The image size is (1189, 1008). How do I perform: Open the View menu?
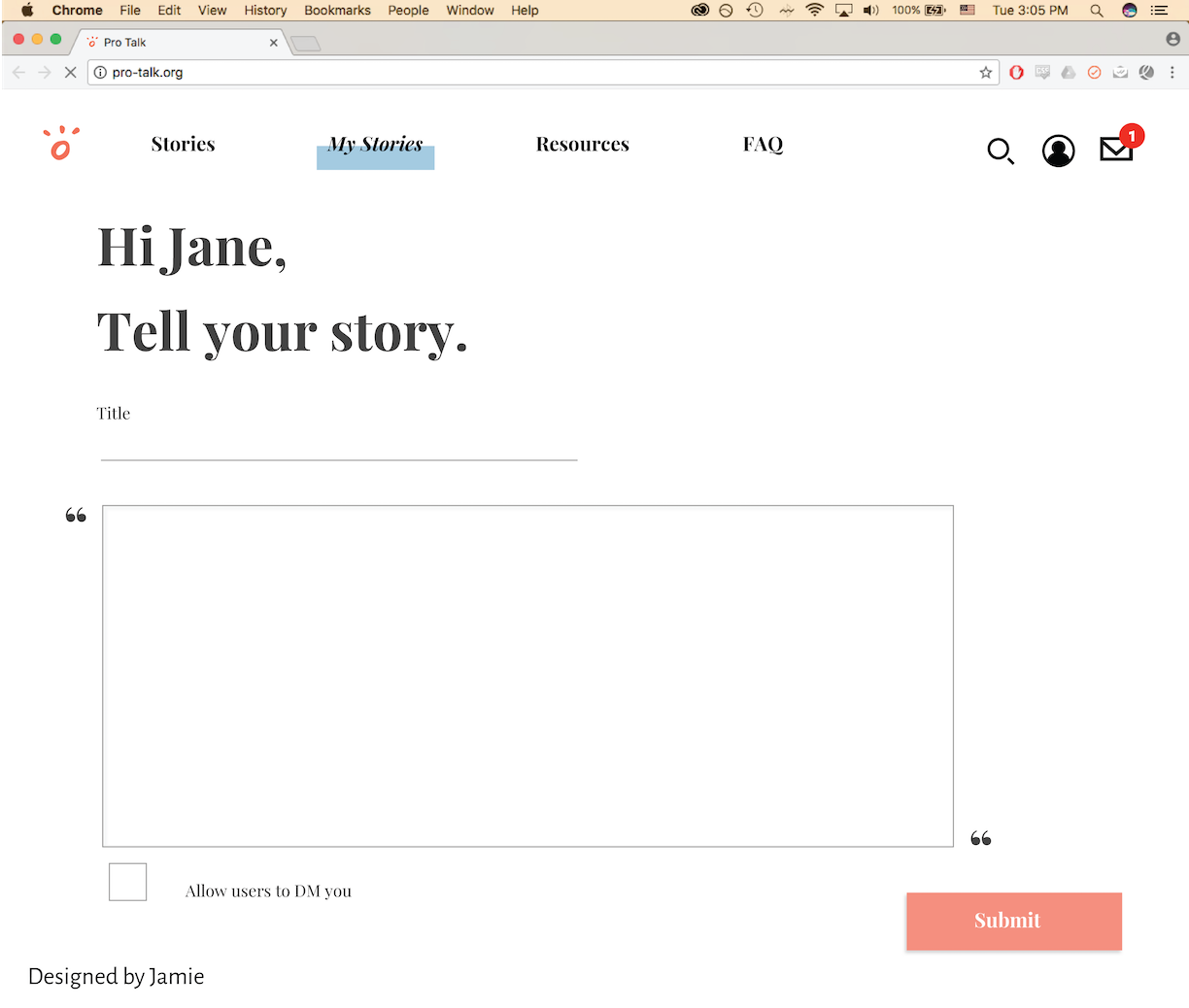[x=212, y=10]
